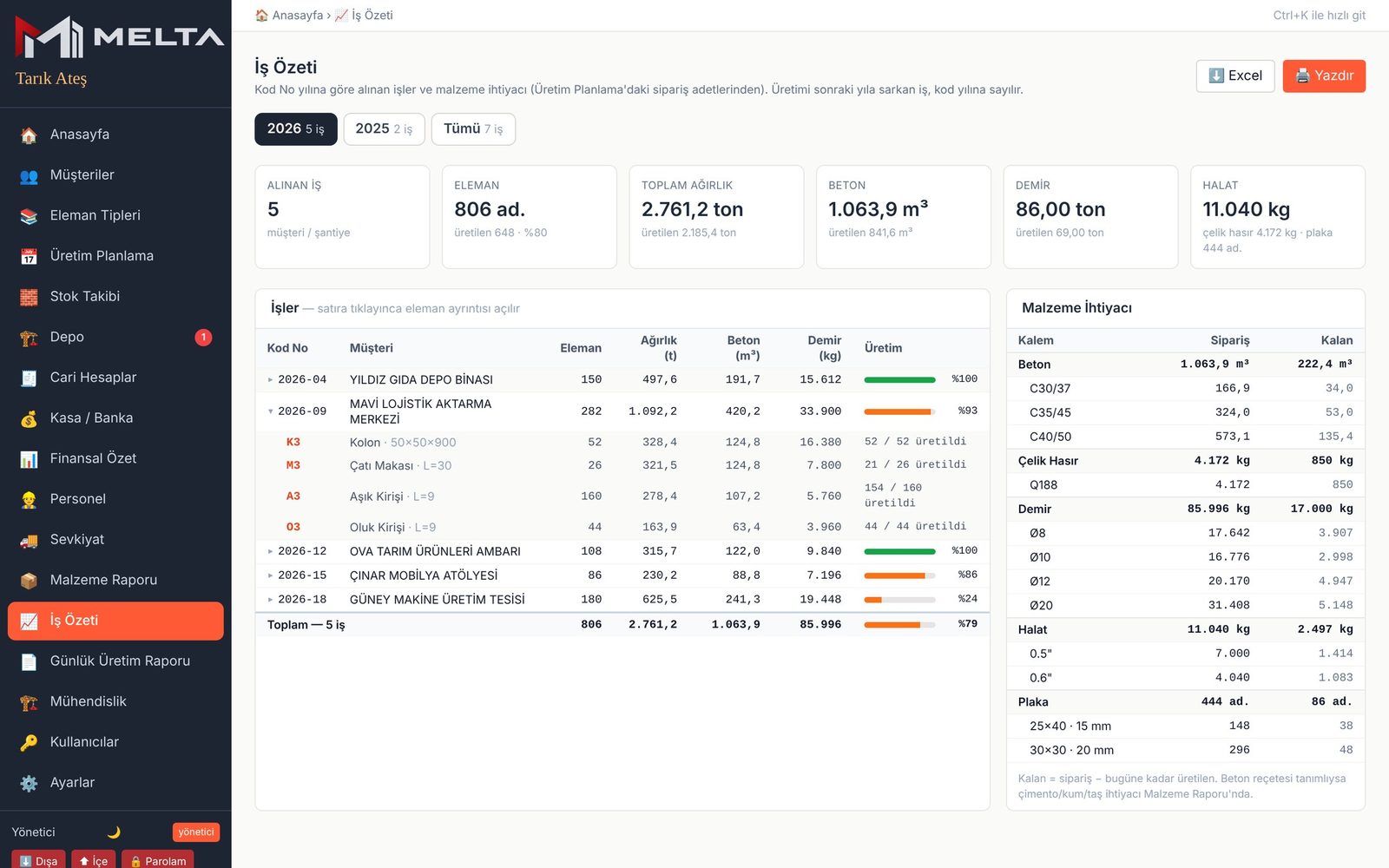
Task: Click the Malzeme Raporu box icon
Action: (x=29, y=581)
